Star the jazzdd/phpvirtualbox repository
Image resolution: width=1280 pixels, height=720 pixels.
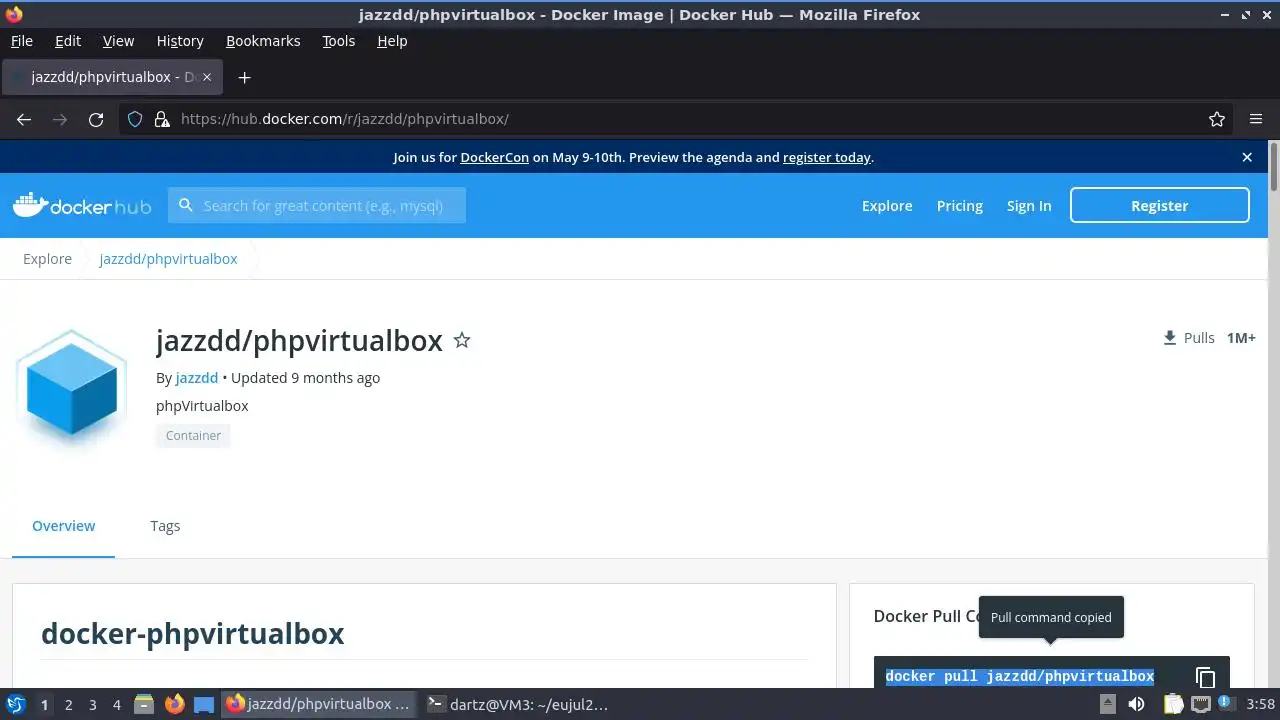(x=462, y=340)
